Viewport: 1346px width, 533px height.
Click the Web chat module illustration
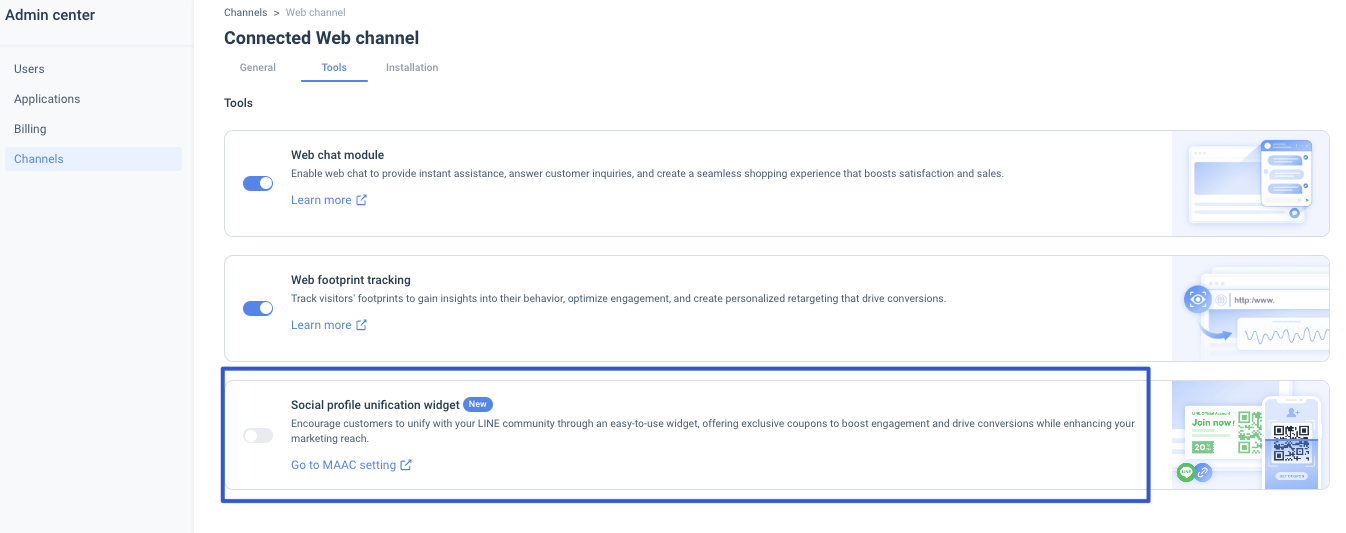coord(1250,183)
